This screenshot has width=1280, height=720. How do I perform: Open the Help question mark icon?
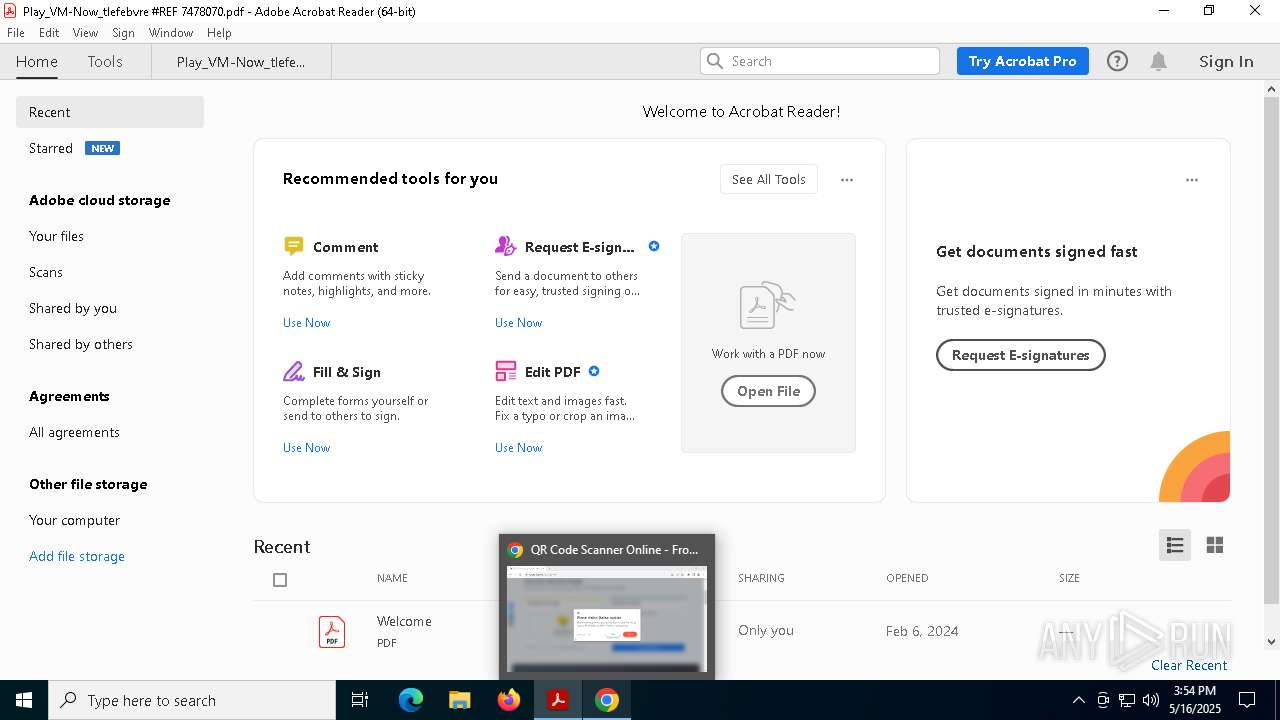point(1117,61)
